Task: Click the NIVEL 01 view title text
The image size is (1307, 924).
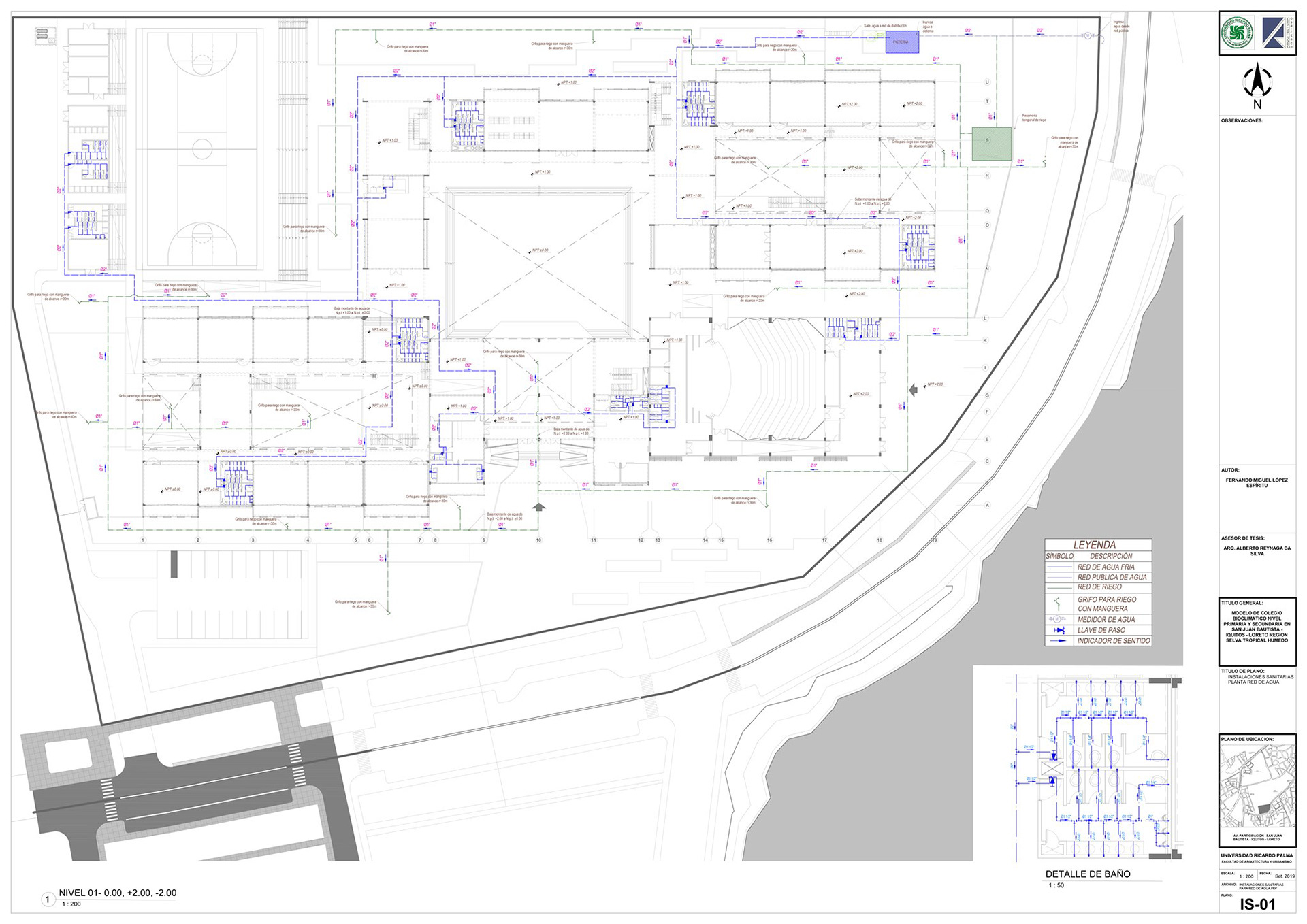Action: coord(118,893)
